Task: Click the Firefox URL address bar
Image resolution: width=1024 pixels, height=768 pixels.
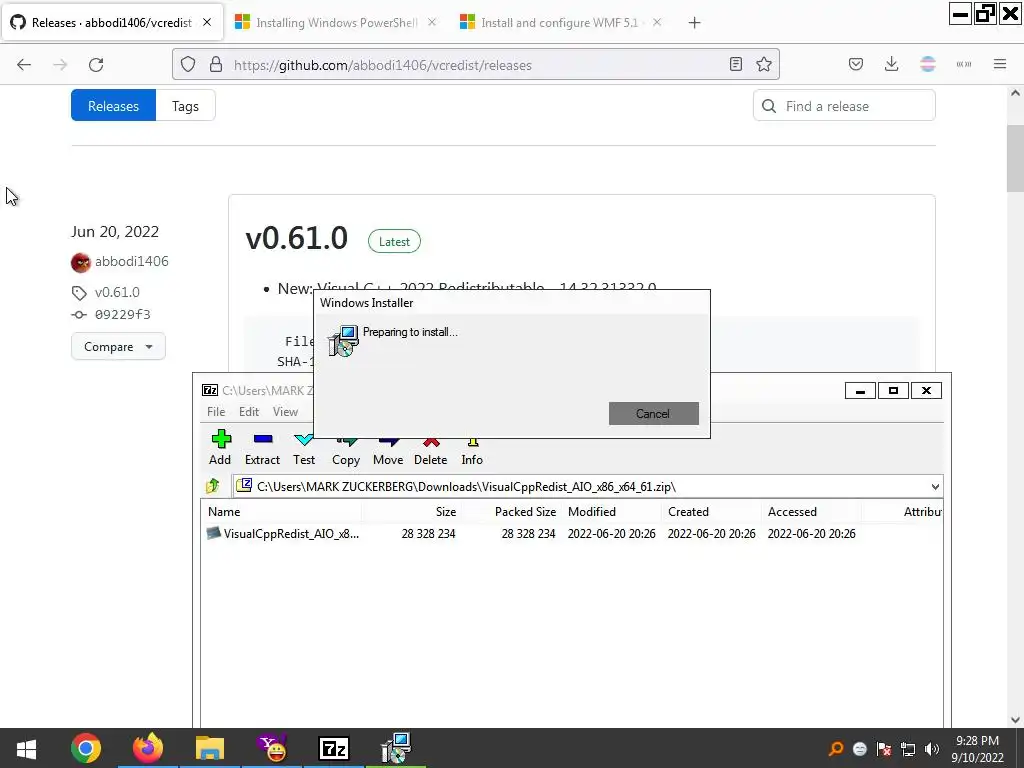Action: [x=477, y=65]
